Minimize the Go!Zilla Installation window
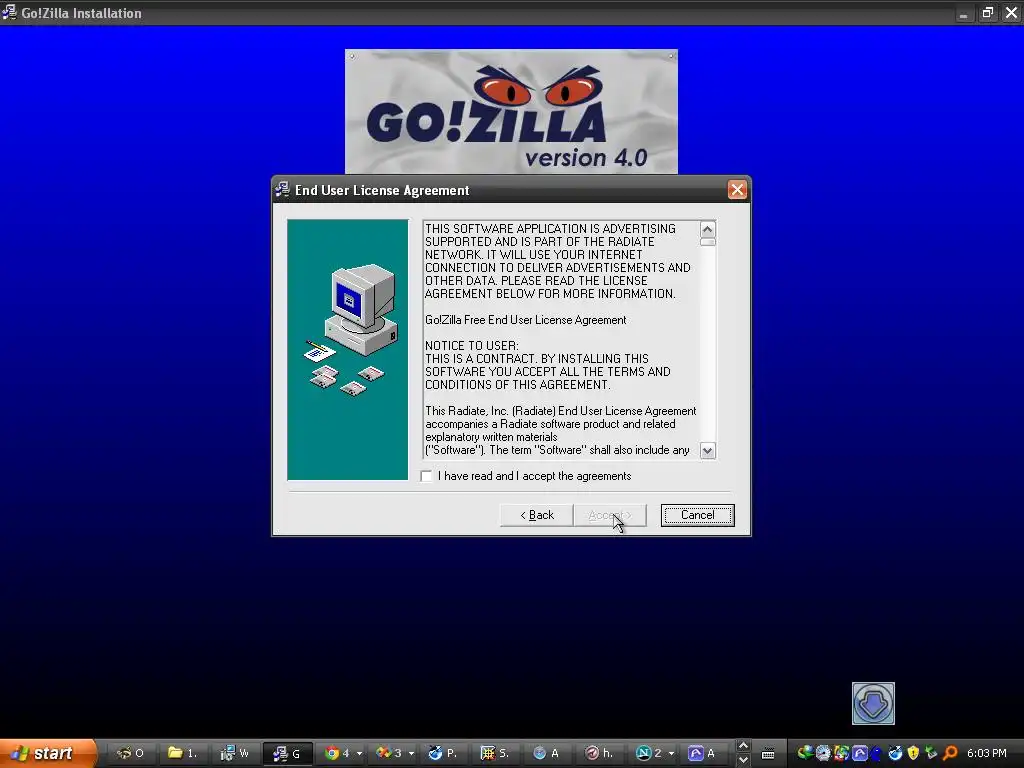Screen dimensions: 1024x768 pyautogui.click(x=963, y=13)
